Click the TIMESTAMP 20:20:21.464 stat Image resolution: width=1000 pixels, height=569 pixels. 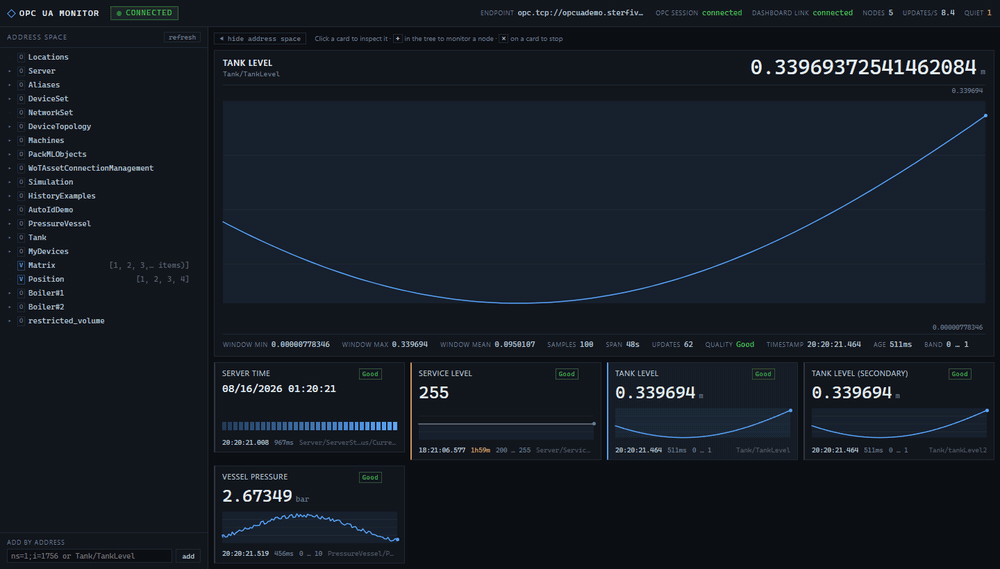[814, 344]
